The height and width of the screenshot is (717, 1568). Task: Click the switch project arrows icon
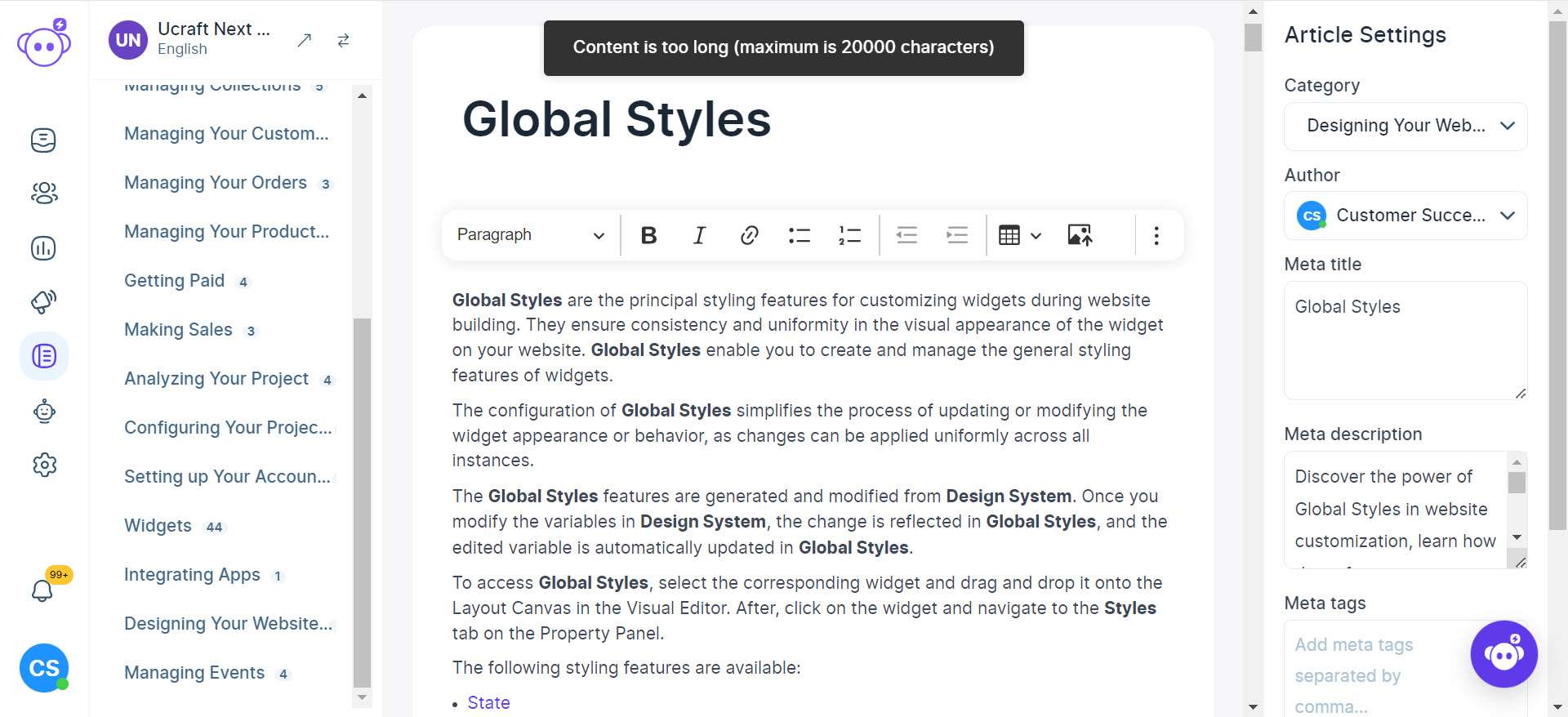(344, 40)
